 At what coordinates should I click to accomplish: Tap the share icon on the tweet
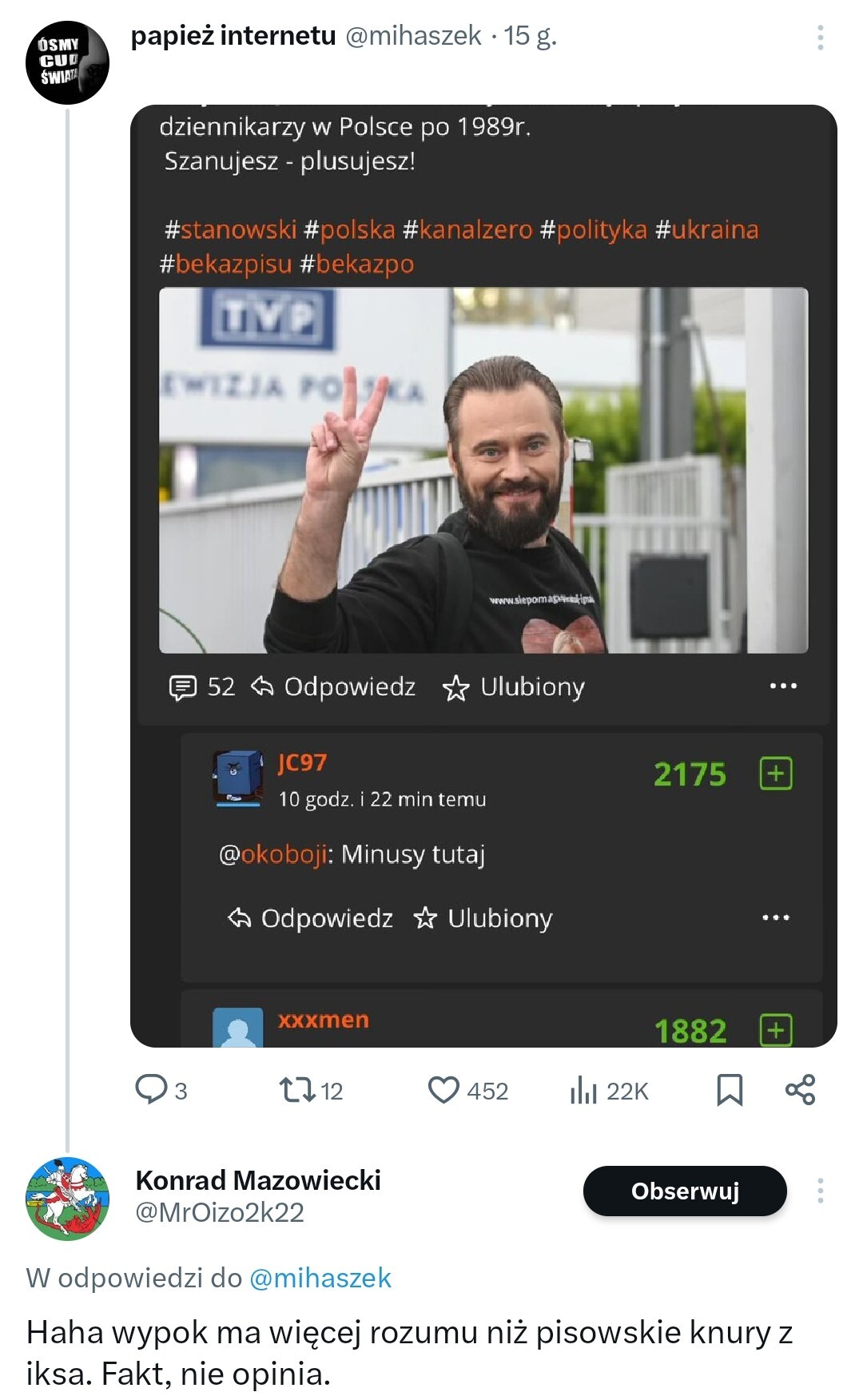pyautogui.click(x=800, y=1090)
